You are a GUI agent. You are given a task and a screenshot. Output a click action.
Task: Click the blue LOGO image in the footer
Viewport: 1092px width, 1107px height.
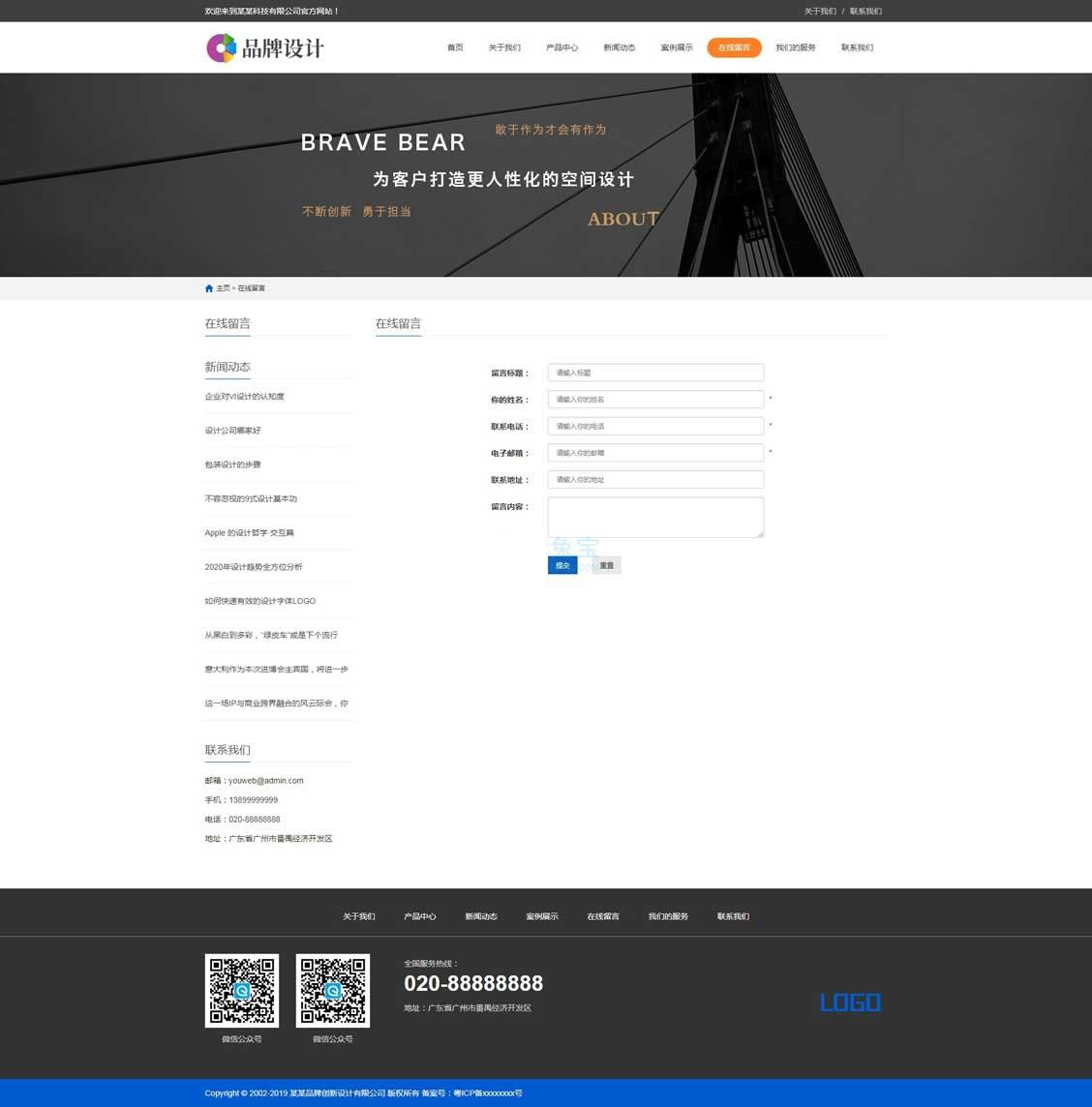coord(850,1002)
